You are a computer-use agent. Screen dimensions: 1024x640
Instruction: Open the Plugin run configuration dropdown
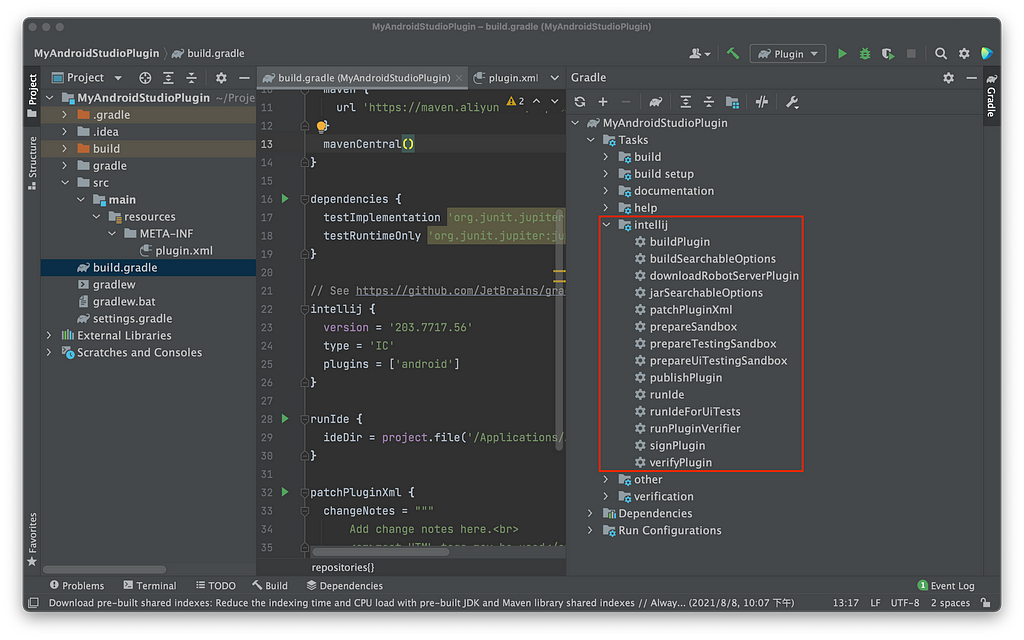[788, 54]
